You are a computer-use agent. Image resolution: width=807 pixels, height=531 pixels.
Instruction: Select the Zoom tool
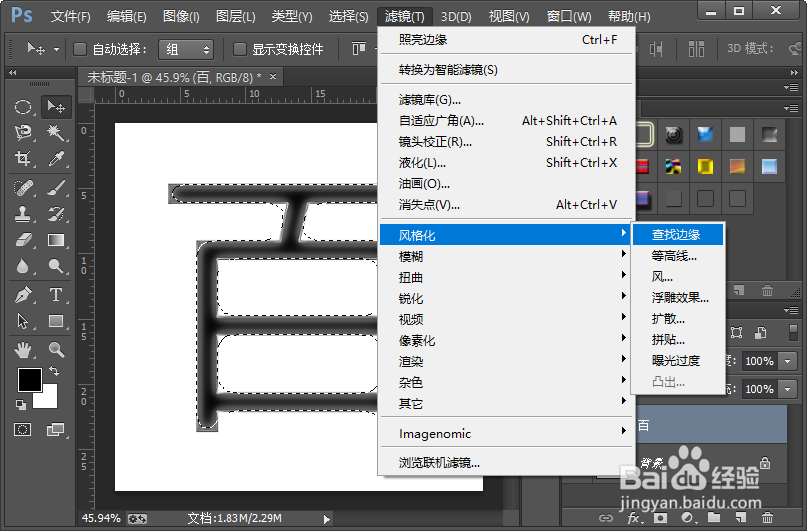[56, 350]
